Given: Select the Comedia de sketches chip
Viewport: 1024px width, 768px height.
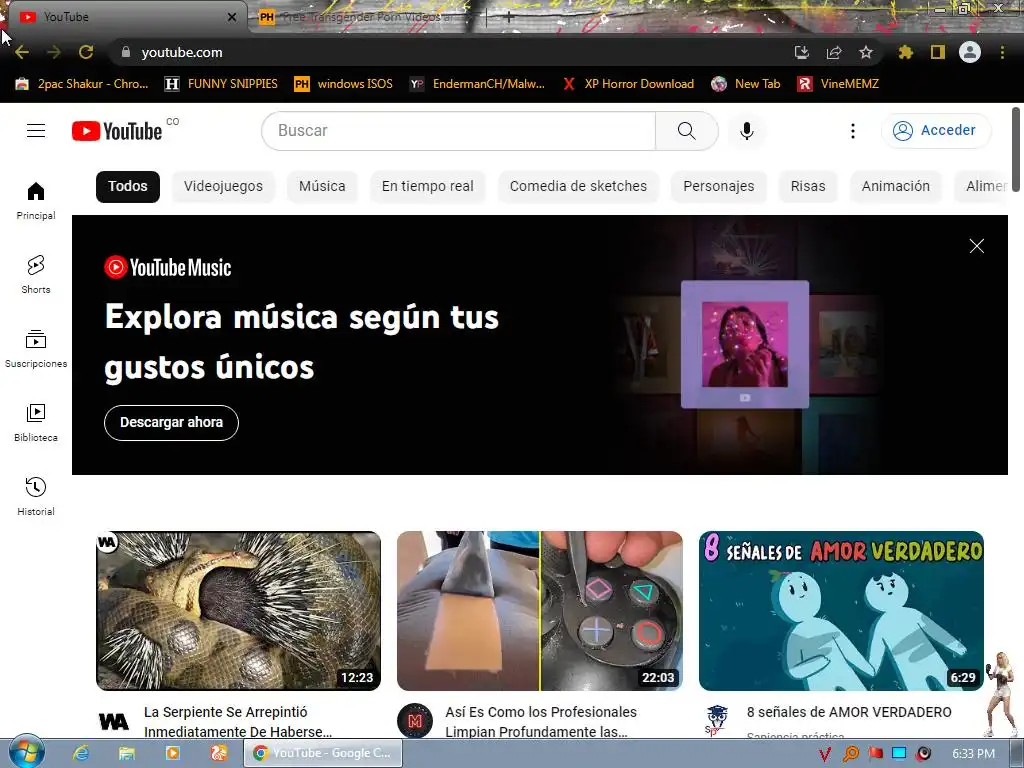Looking at the screenshot, I should tap(578, 186).
